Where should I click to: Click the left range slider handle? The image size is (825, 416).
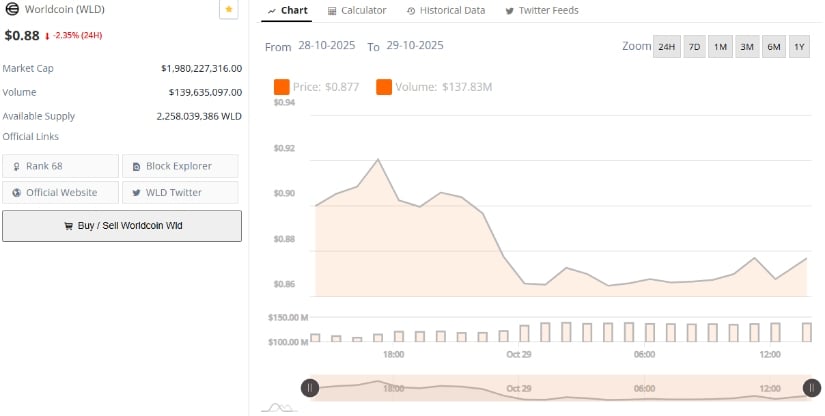point(310,388)
